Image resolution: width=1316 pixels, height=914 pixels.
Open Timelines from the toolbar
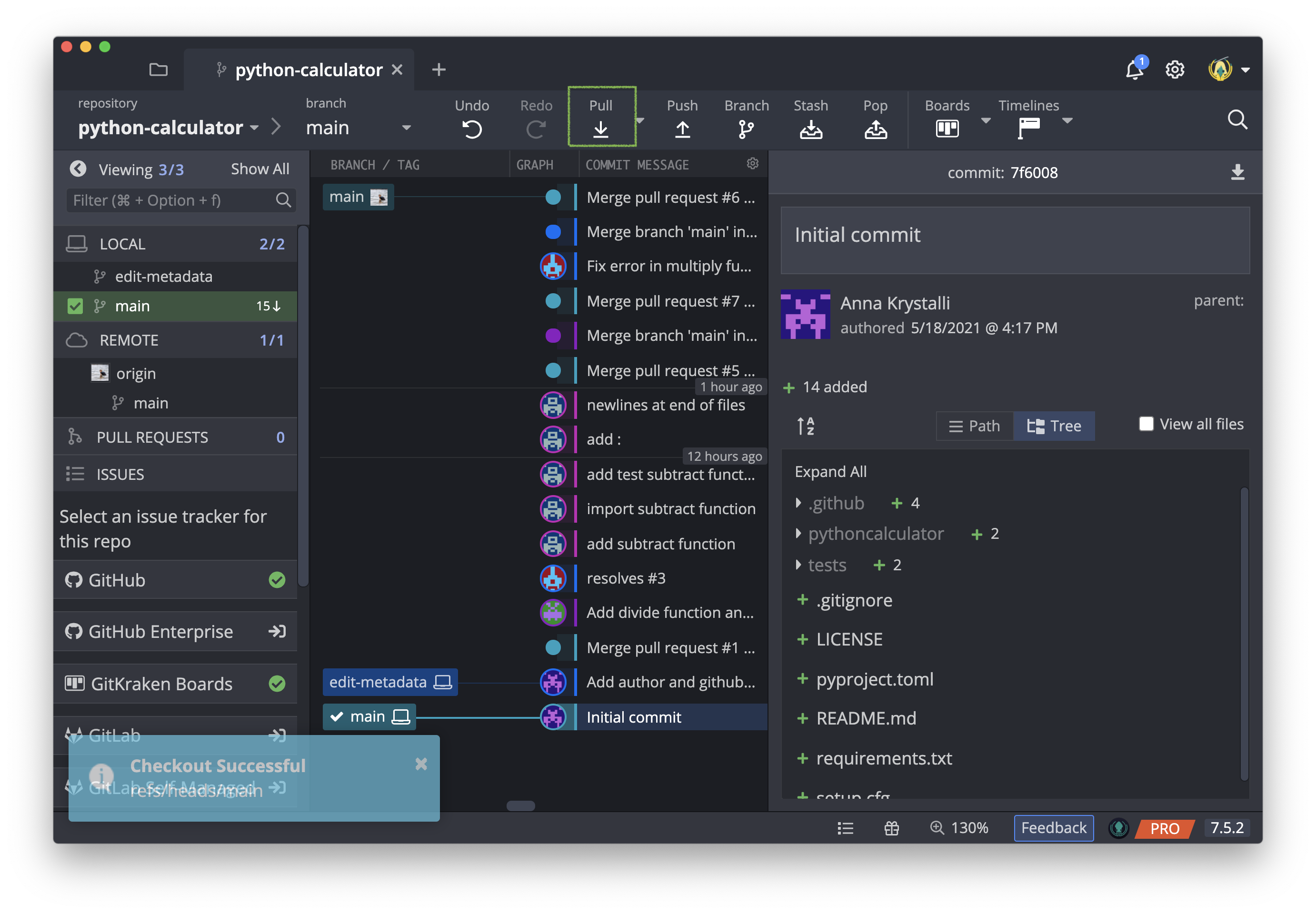(x=1028, y=128)
